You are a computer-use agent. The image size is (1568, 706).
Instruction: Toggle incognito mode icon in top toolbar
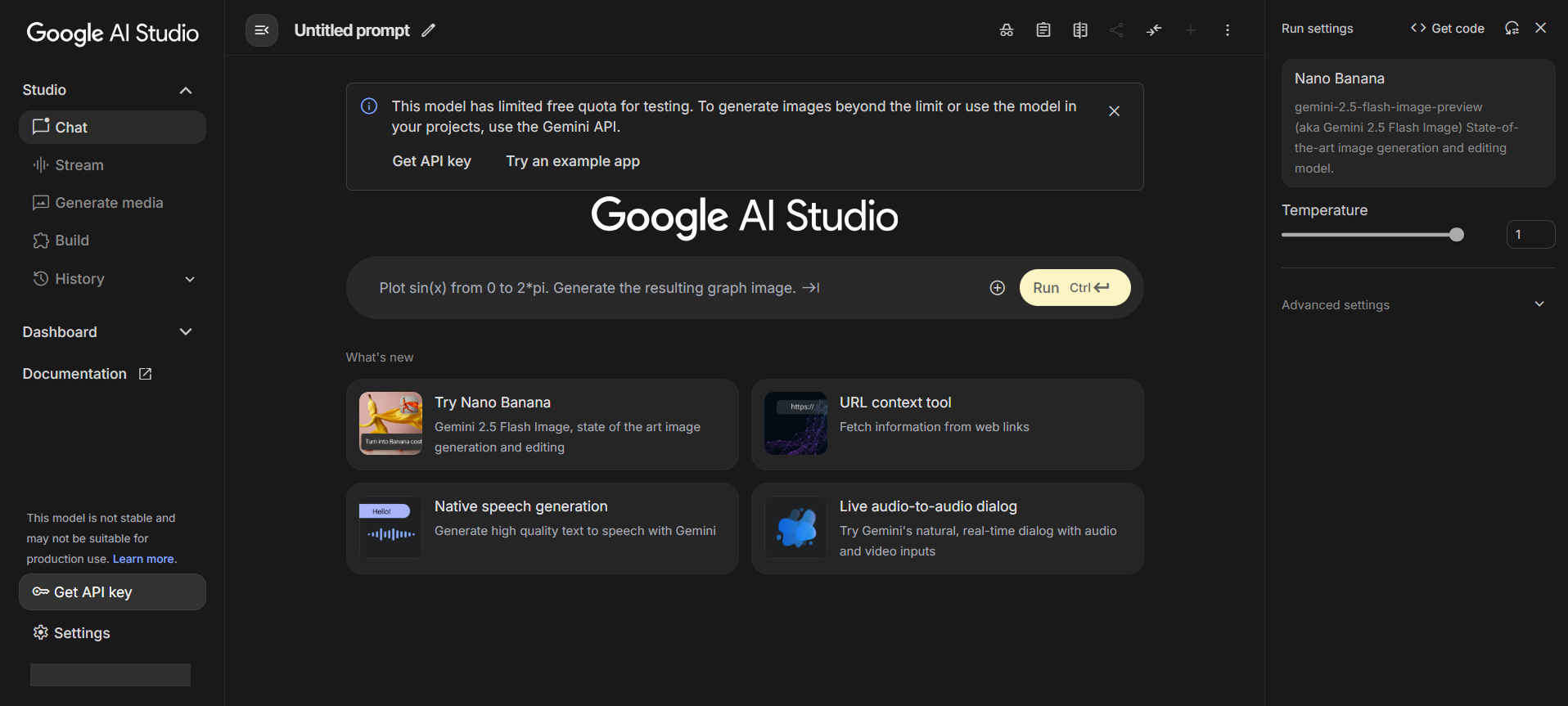1007,30
